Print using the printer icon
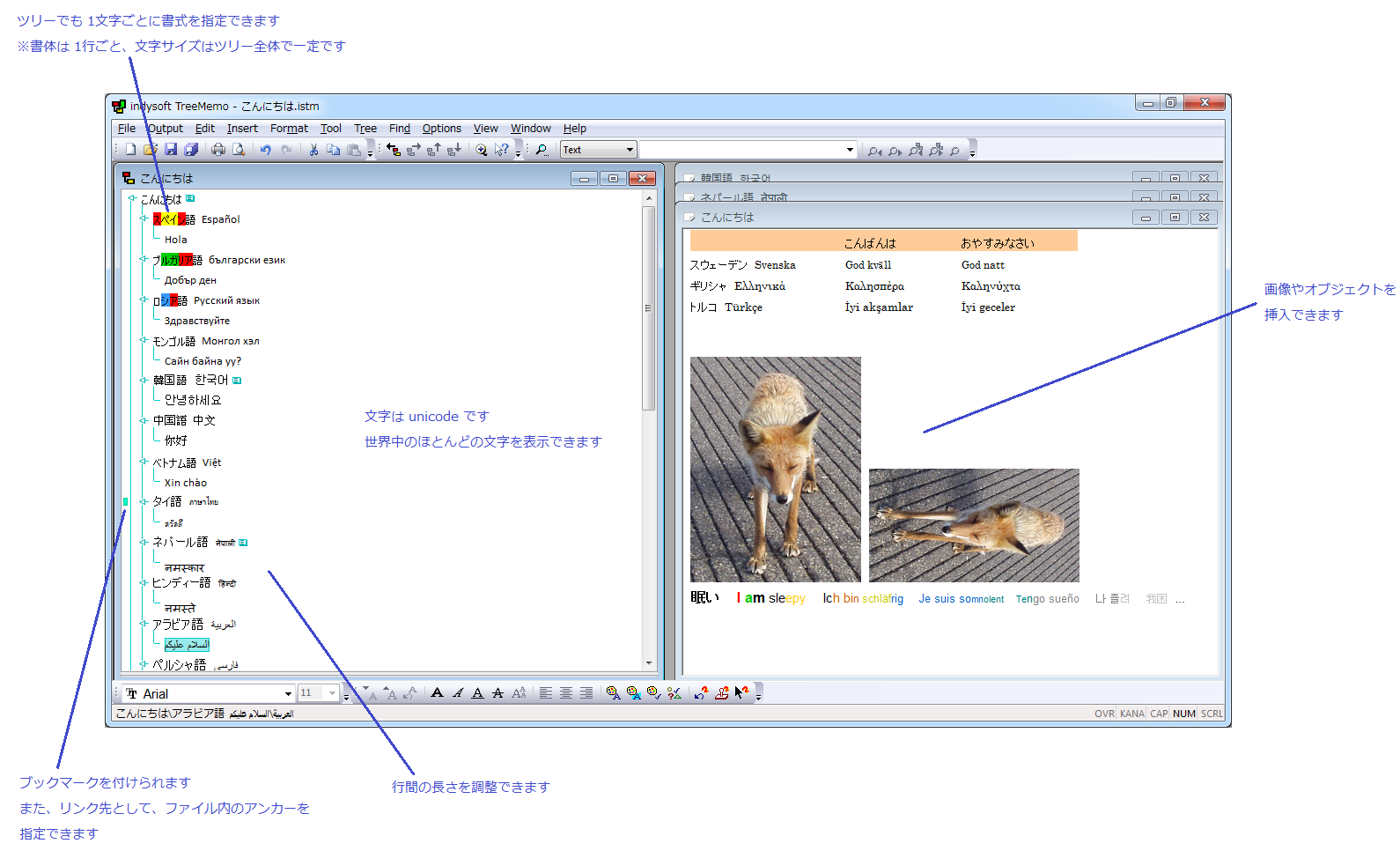 click(218, 150)
